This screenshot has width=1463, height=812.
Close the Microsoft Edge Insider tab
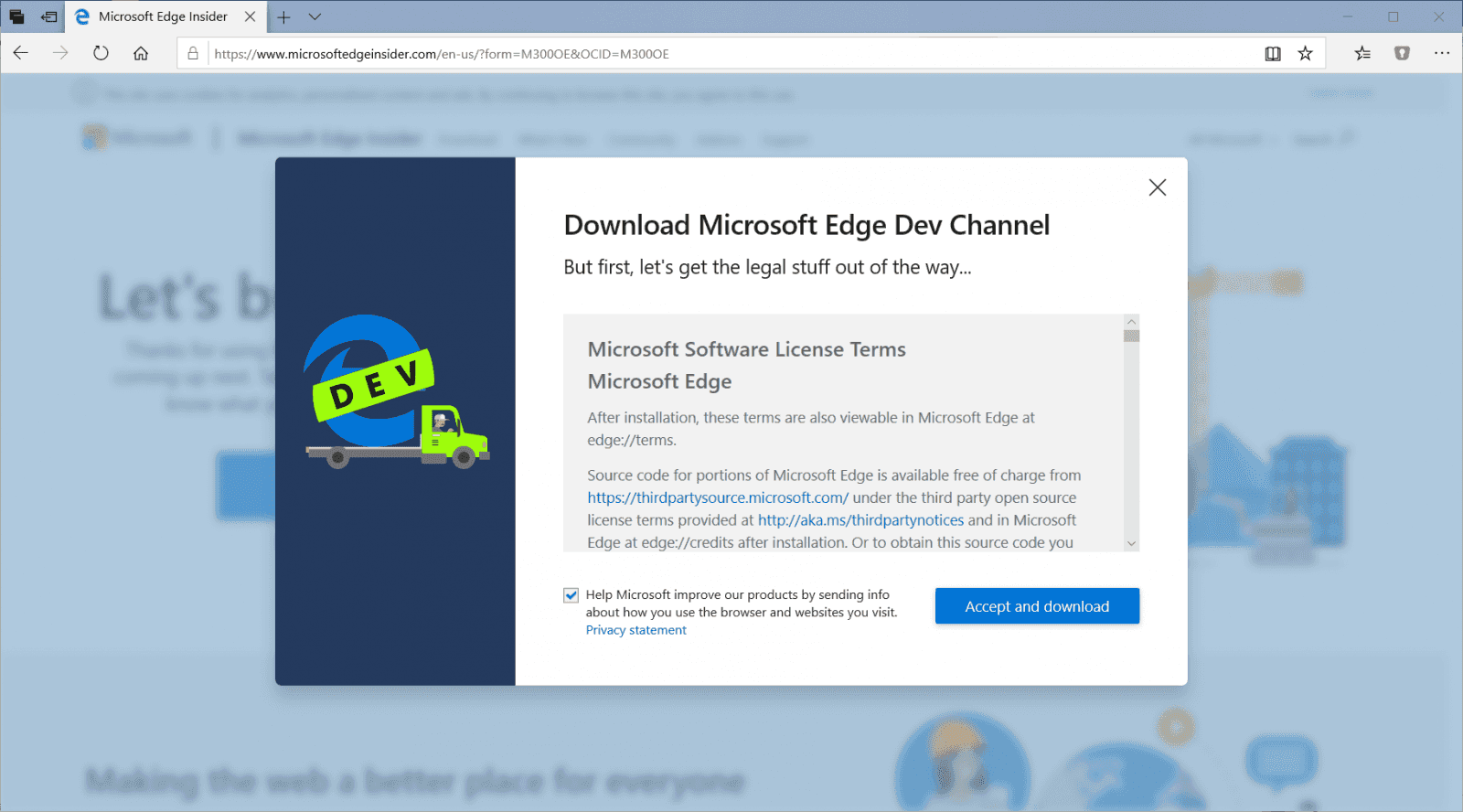250,16
